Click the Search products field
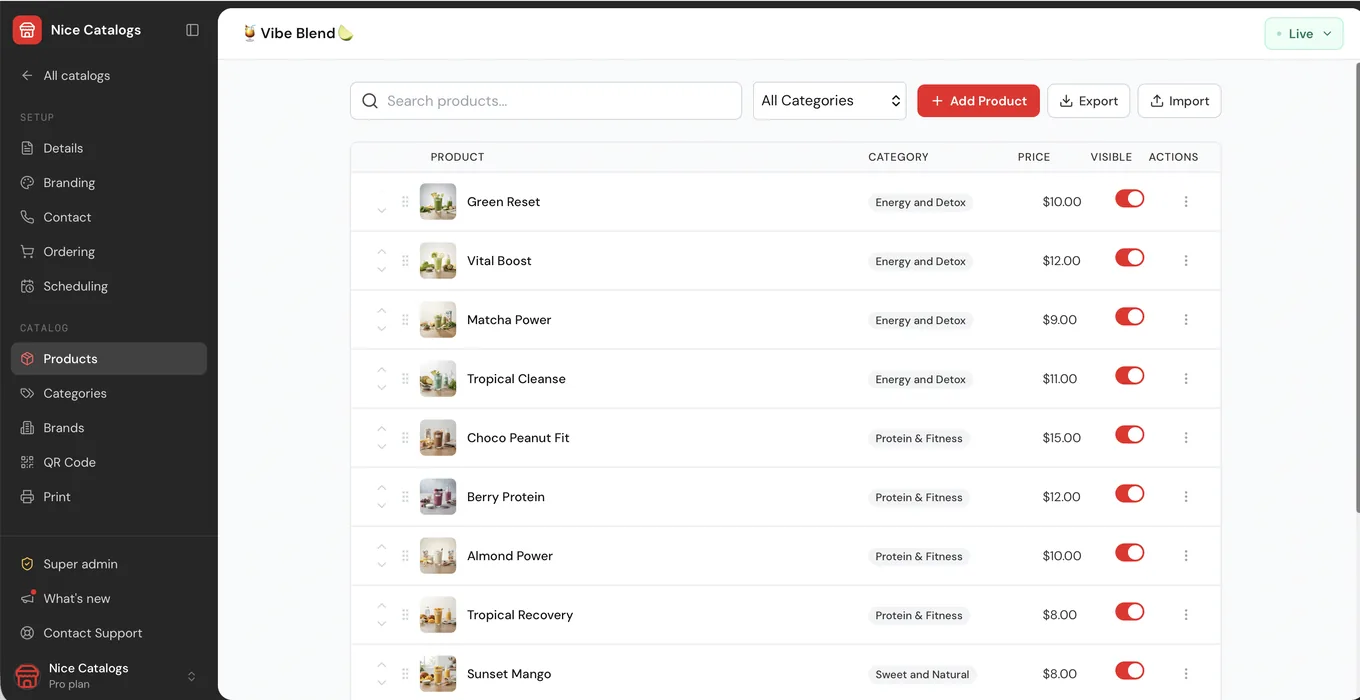1360x700 pixels. pyautogui.click(x=546, y=101)
